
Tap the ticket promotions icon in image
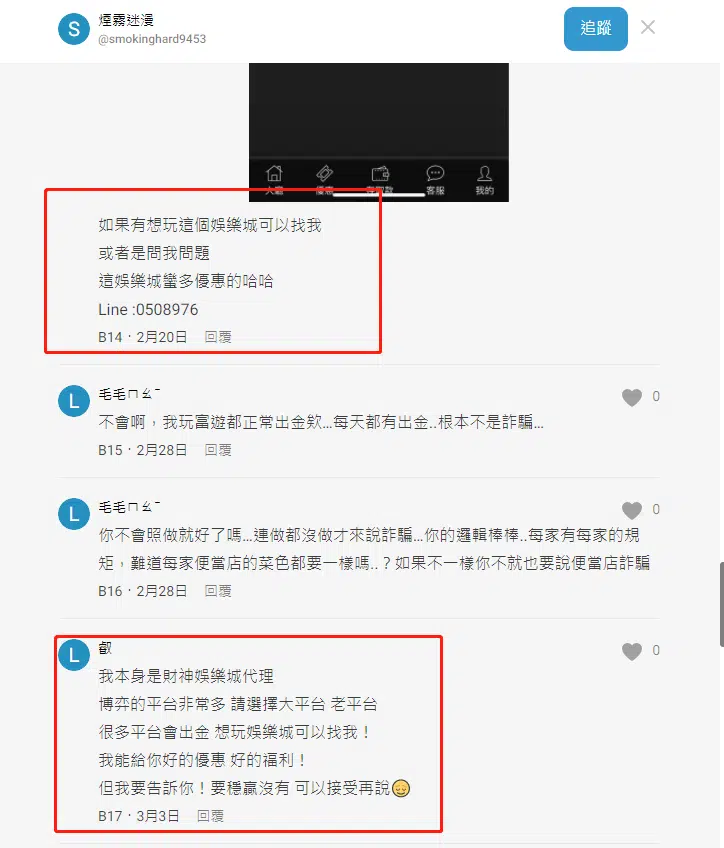(x=324, y=174)
